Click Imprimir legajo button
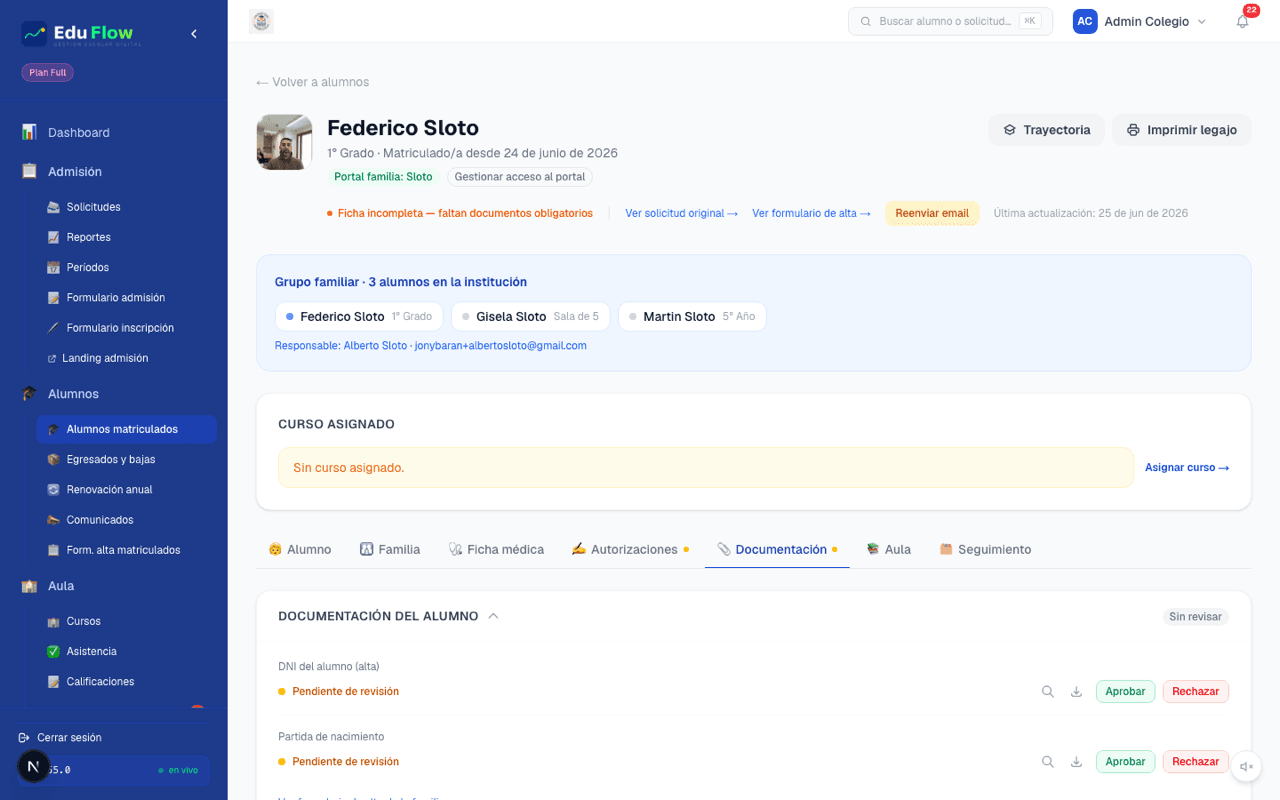Image resolution: width=1280 pixels, height=800 pixels. click(x=1182, y=130)
